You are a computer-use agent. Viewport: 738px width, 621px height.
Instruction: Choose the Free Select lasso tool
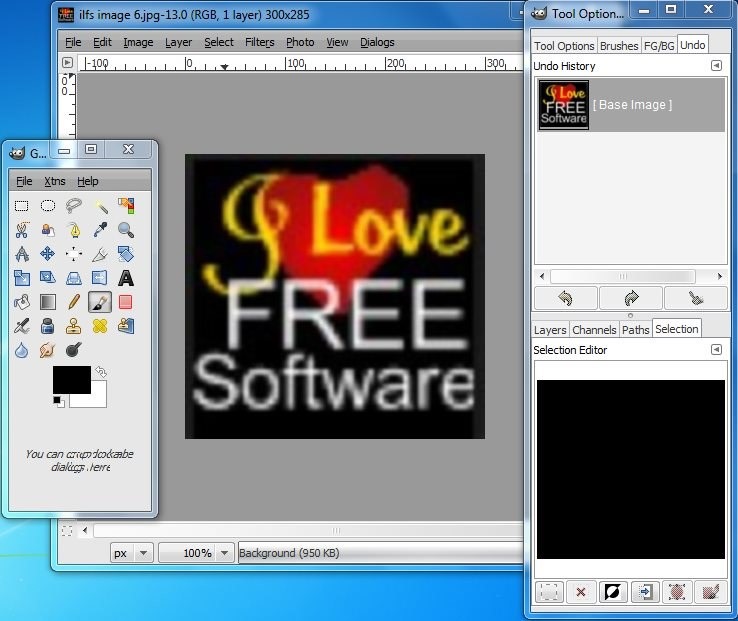73,206
